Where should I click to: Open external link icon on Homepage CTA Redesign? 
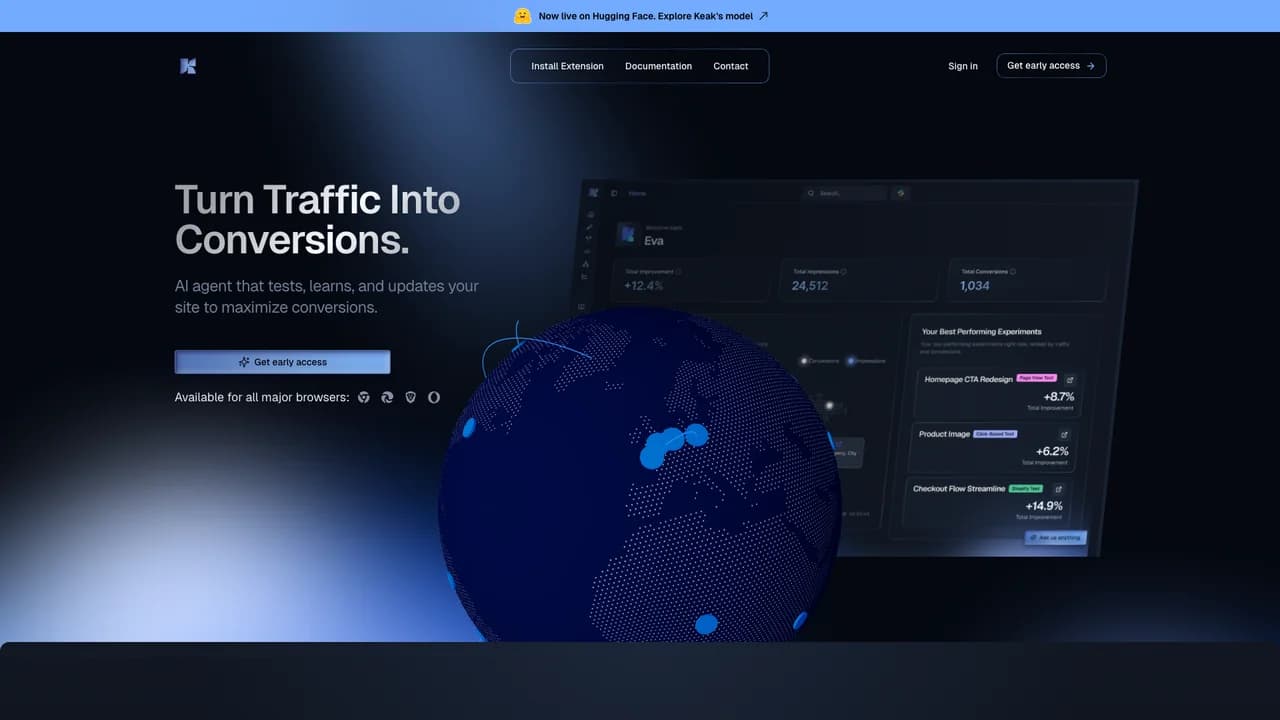1069,380
